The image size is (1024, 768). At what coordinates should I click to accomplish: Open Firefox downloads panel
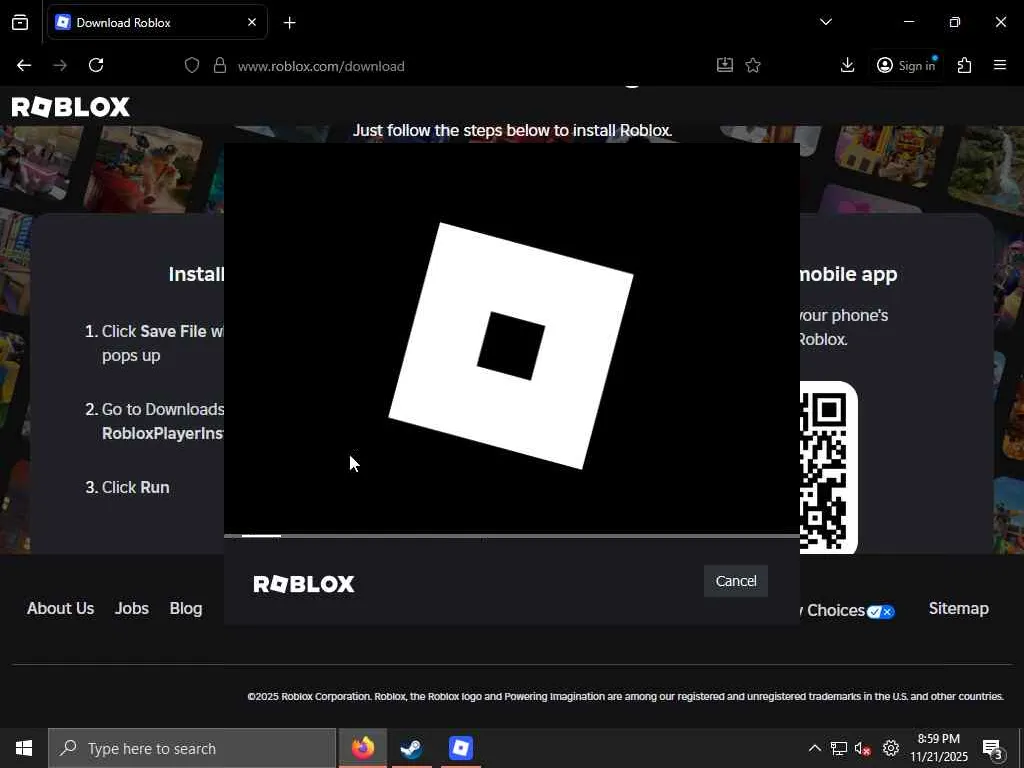coord(847,65)
